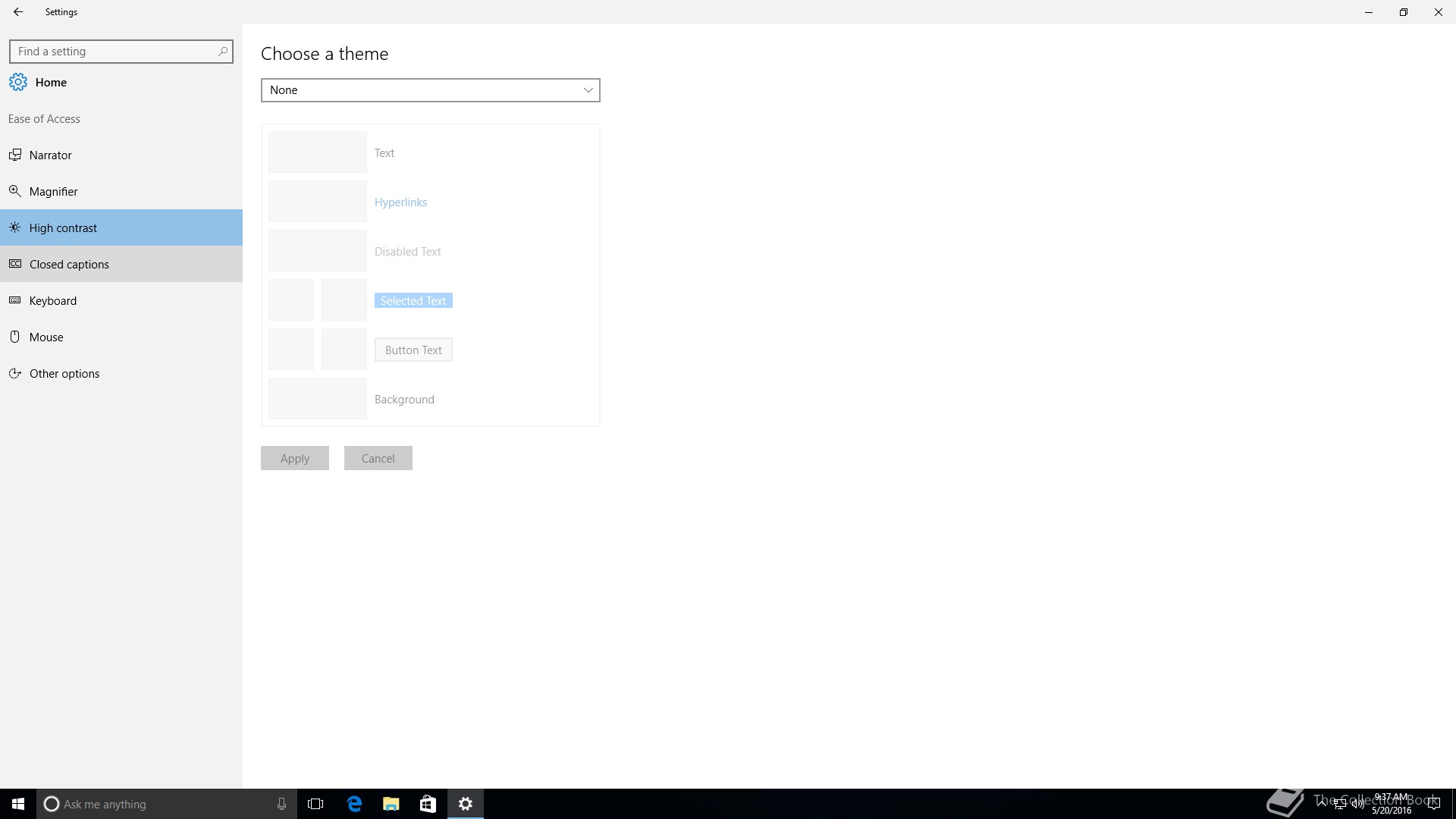Click the search magnifier icon
This screenshot has width=1456, height=819.
click(x=222, y=52)
